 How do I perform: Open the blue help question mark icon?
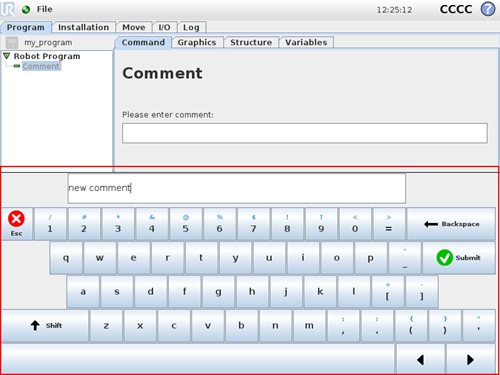[488, 9]
